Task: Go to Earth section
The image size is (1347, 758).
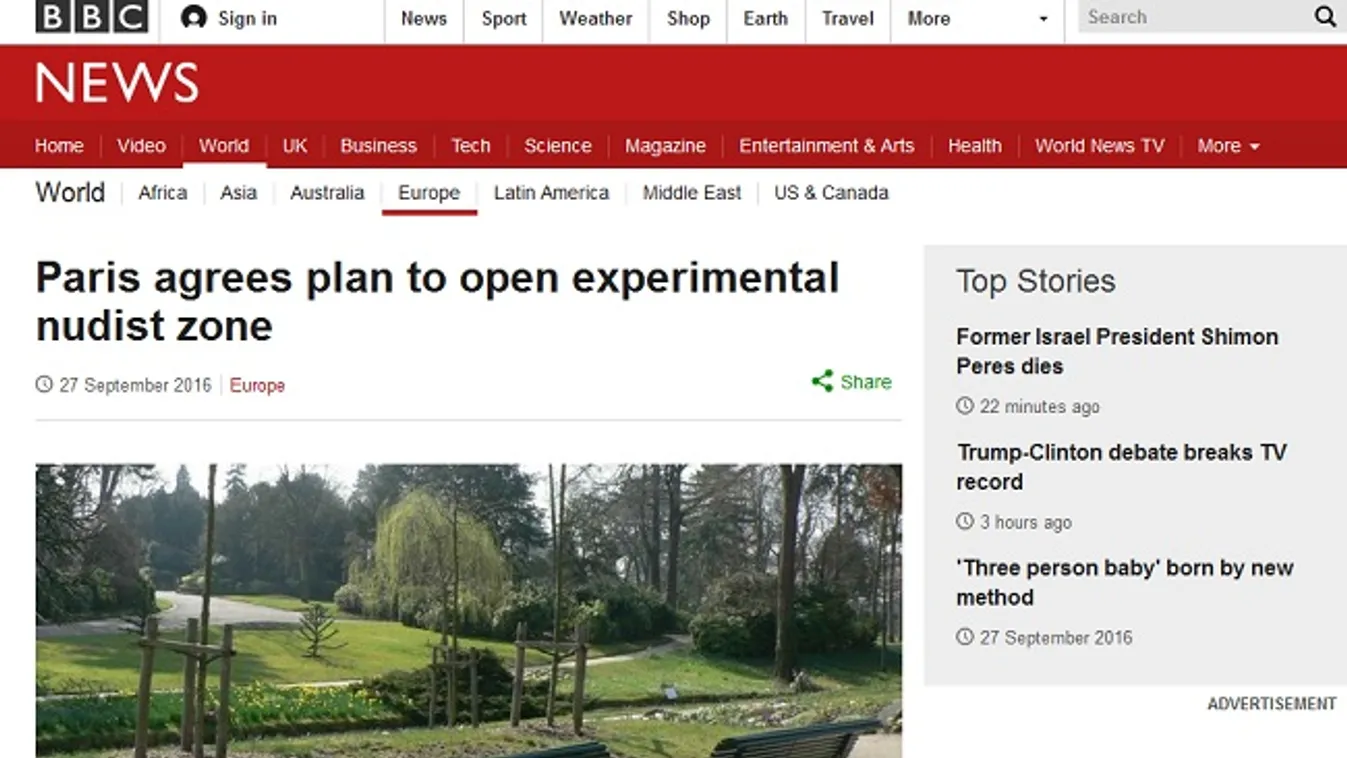Action: (x=765, y=18)
